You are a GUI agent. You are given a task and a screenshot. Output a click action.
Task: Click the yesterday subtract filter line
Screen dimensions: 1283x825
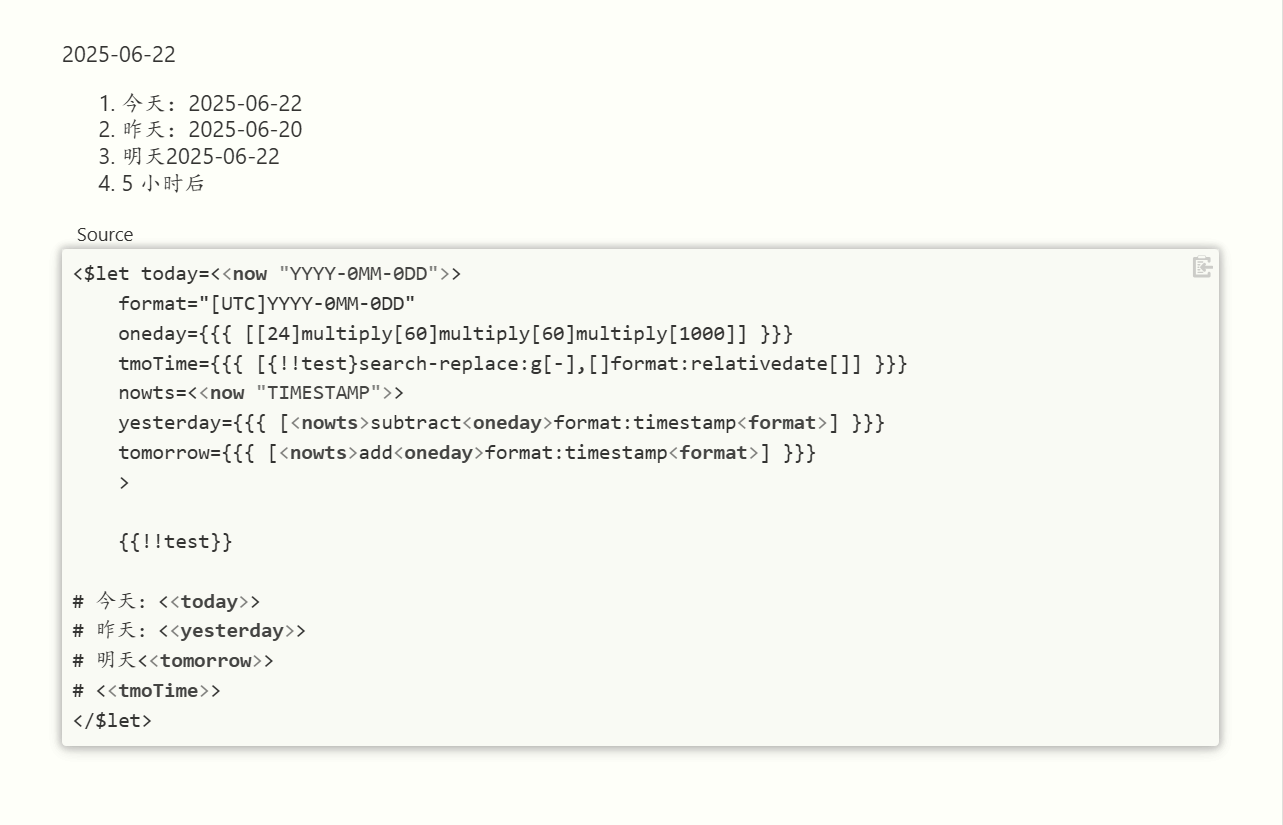pyautogui.click(x=501, y=423)
